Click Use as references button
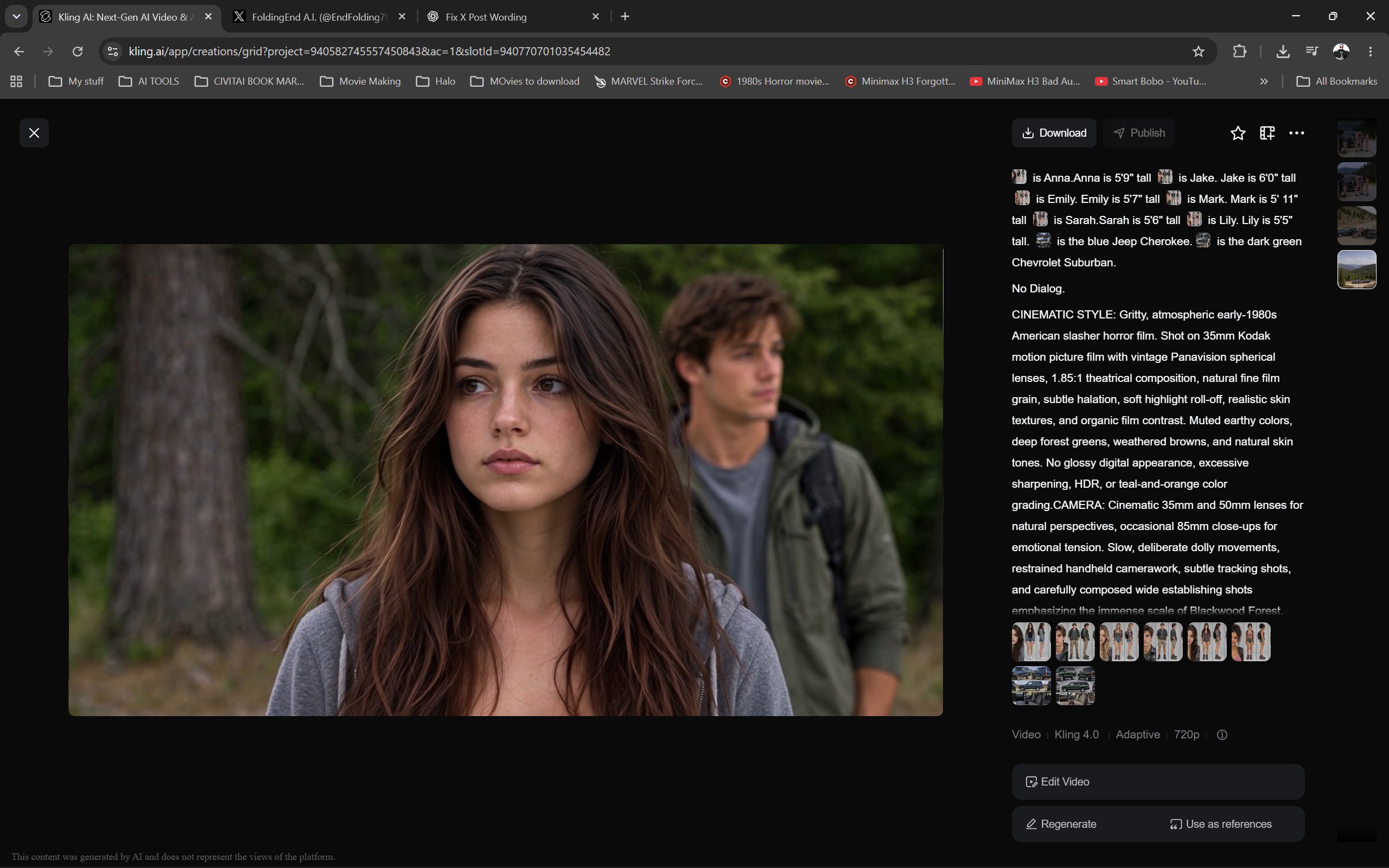The width and height of the screenshot is (1389, 868). coord(1221,825)
